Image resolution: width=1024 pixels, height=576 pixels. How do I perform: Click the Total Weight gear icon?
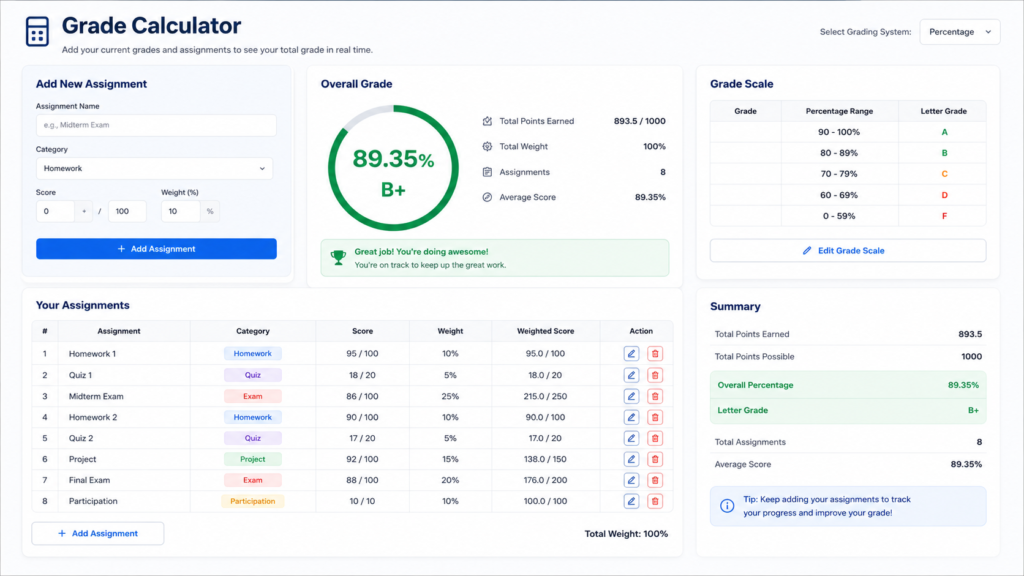[x=487, y=146]
